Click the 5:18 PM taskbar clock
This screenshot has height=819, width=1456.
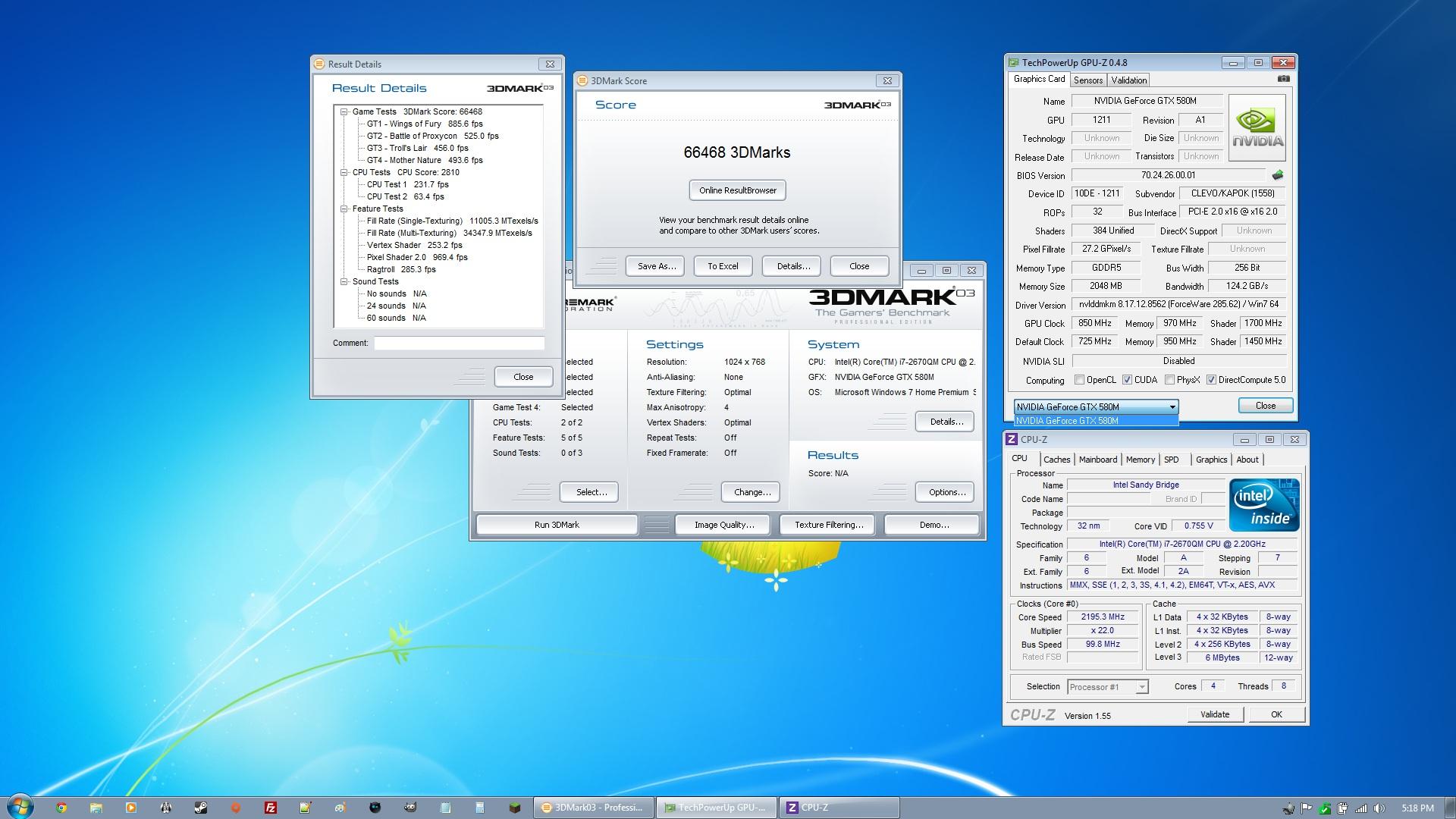pyautogui.click(x=1417, y=808)
